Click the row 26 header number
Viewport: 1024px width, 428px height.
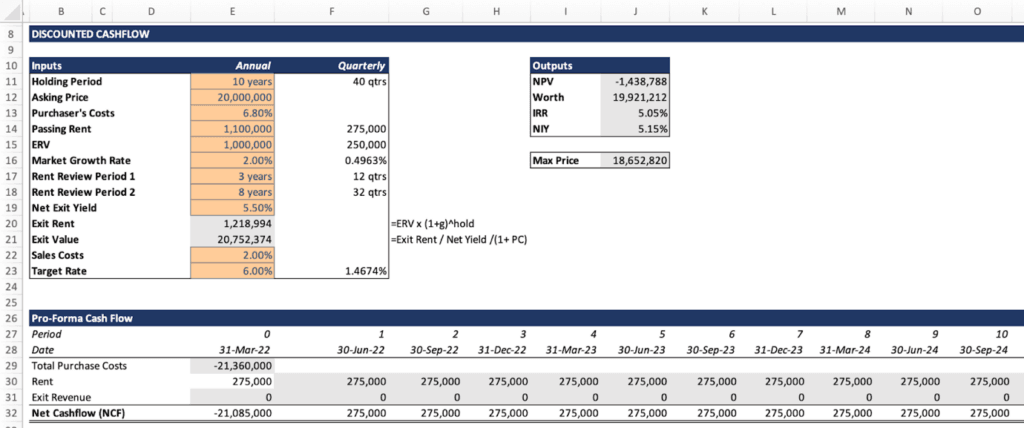(x=10, y=318)
